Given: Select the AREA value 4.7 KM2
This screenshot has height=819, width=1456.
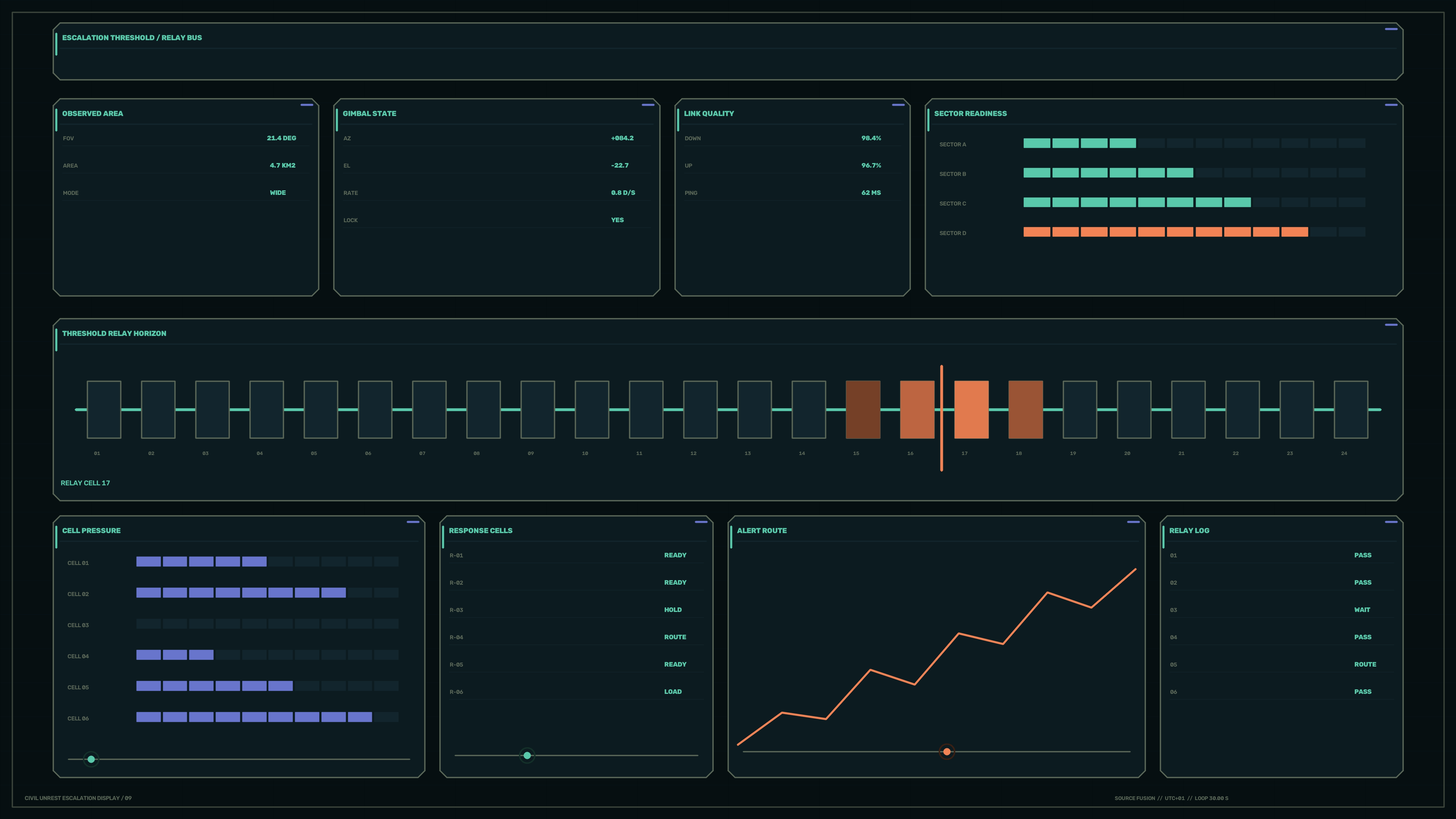Looking at the screenshot, I should [282, 165].
